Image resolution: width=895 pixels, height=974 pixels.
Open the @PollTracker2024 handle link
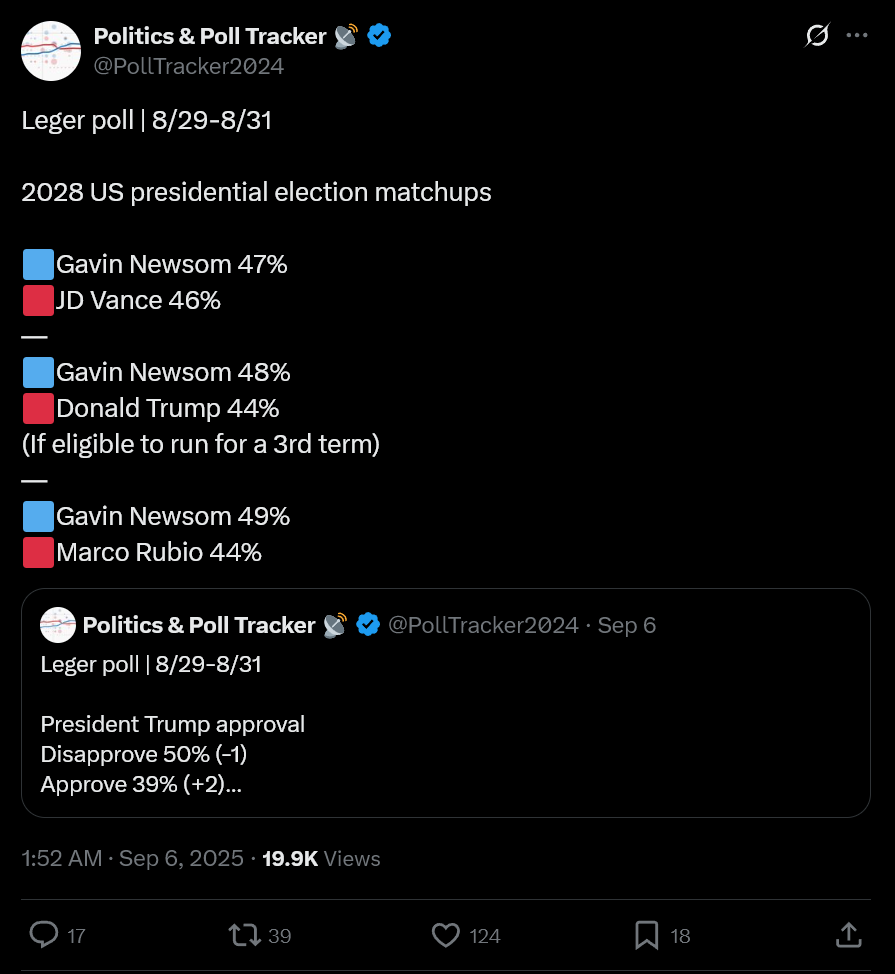(189, 66)
